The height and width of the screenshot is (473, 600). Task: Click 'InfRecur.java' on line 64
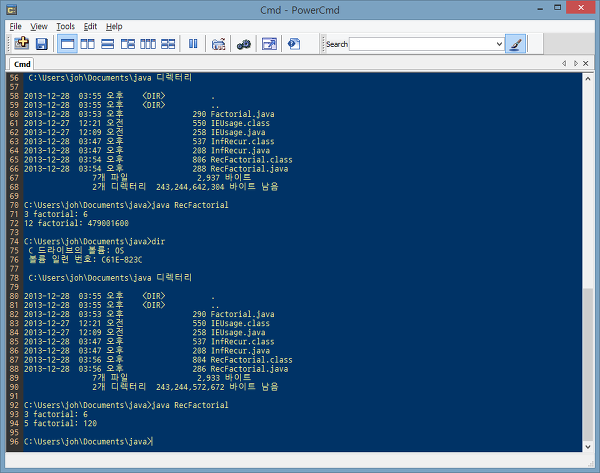click(x=240, y=150)
